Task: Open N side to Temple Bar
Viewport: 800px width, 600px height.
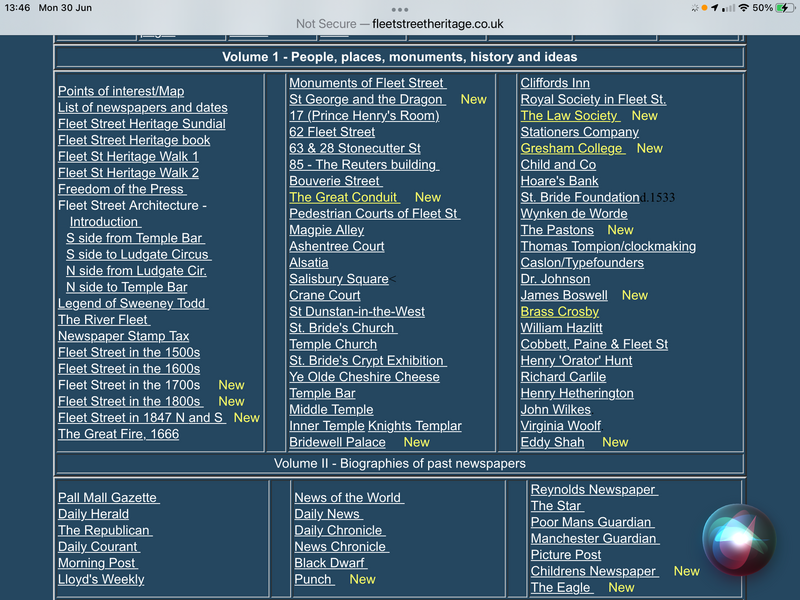Action: tap(127, 287)
